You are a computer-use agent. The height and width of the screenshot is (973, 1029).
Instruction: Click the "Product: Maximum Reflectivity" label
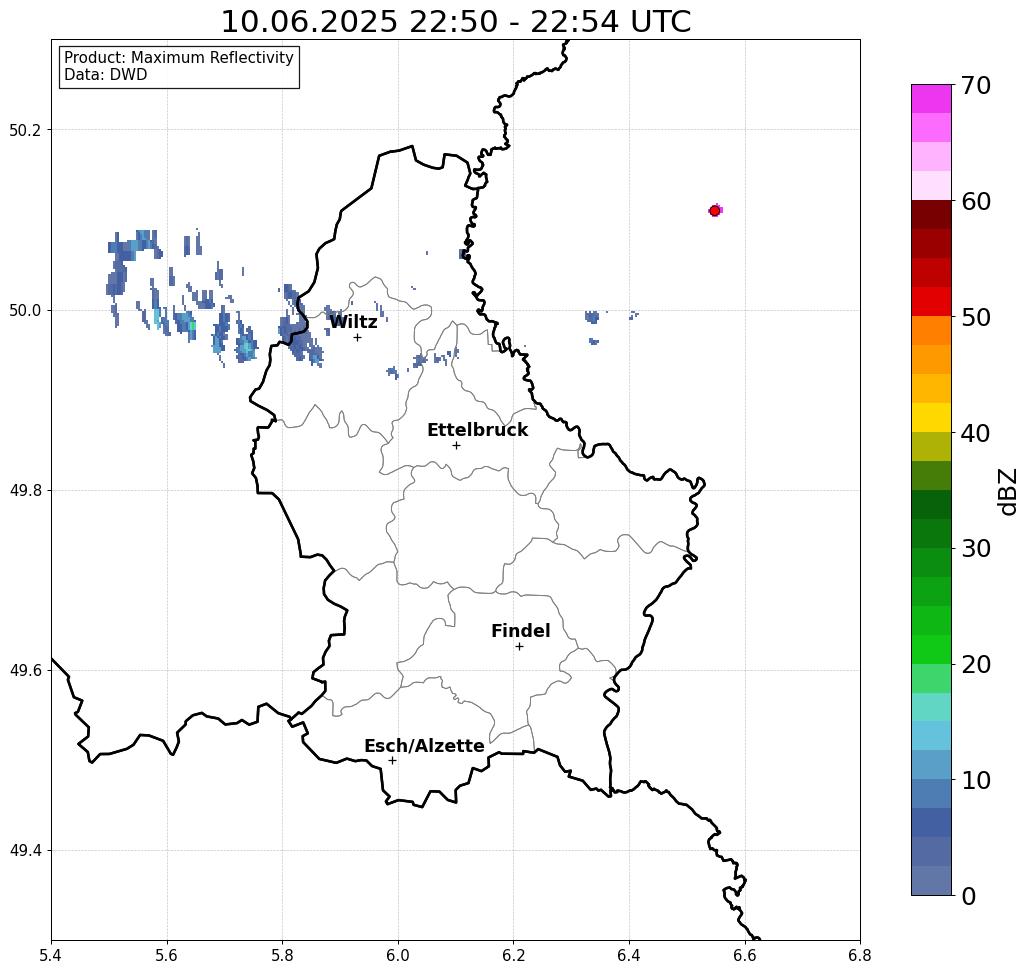[178, 58]
